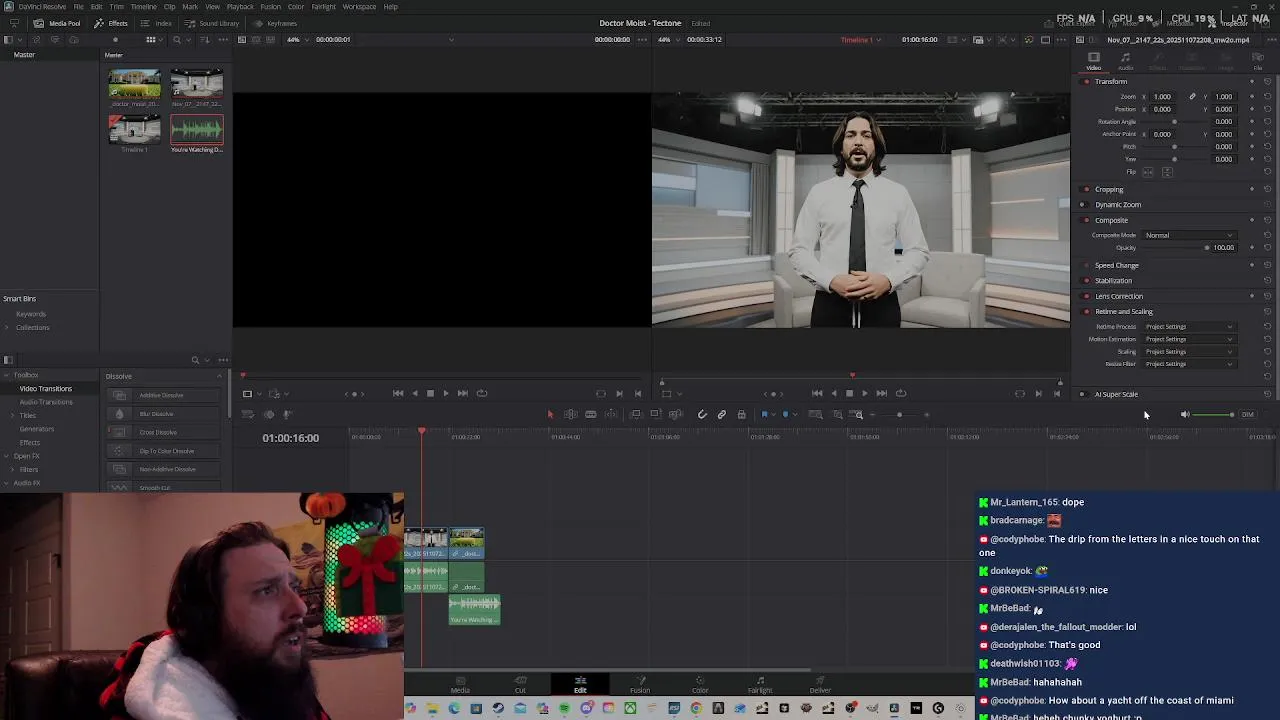1280x720 pixels.
Task: Open the File menu
Action: [78, 6]
